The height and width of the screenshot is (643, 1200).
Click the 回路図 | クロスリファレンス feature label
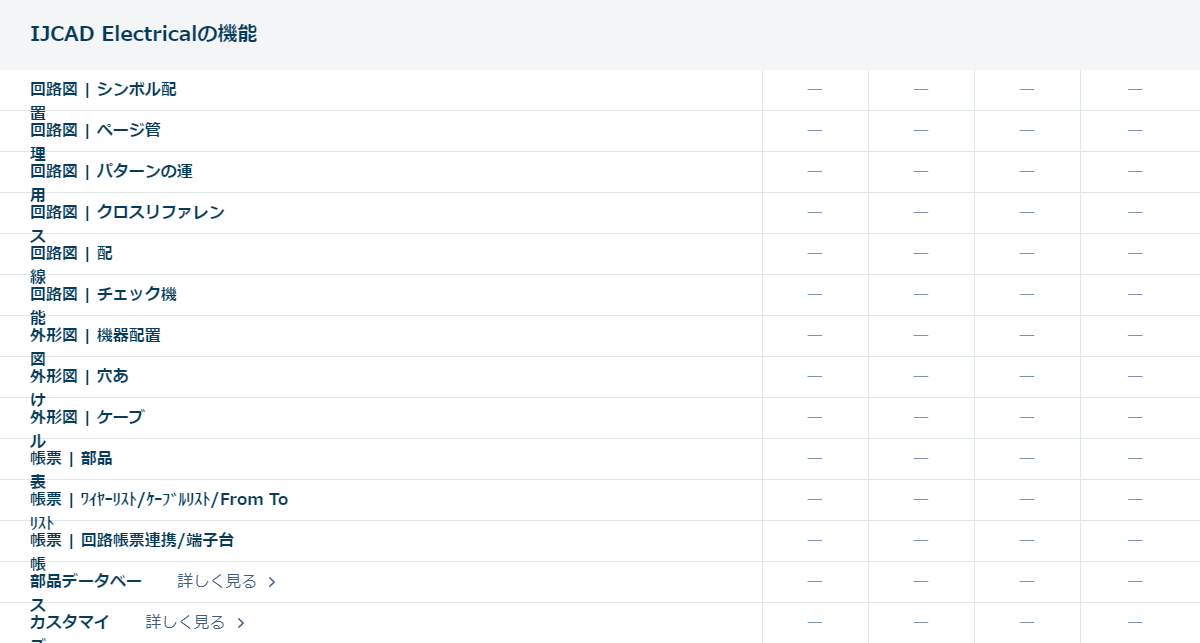point(127,213)
